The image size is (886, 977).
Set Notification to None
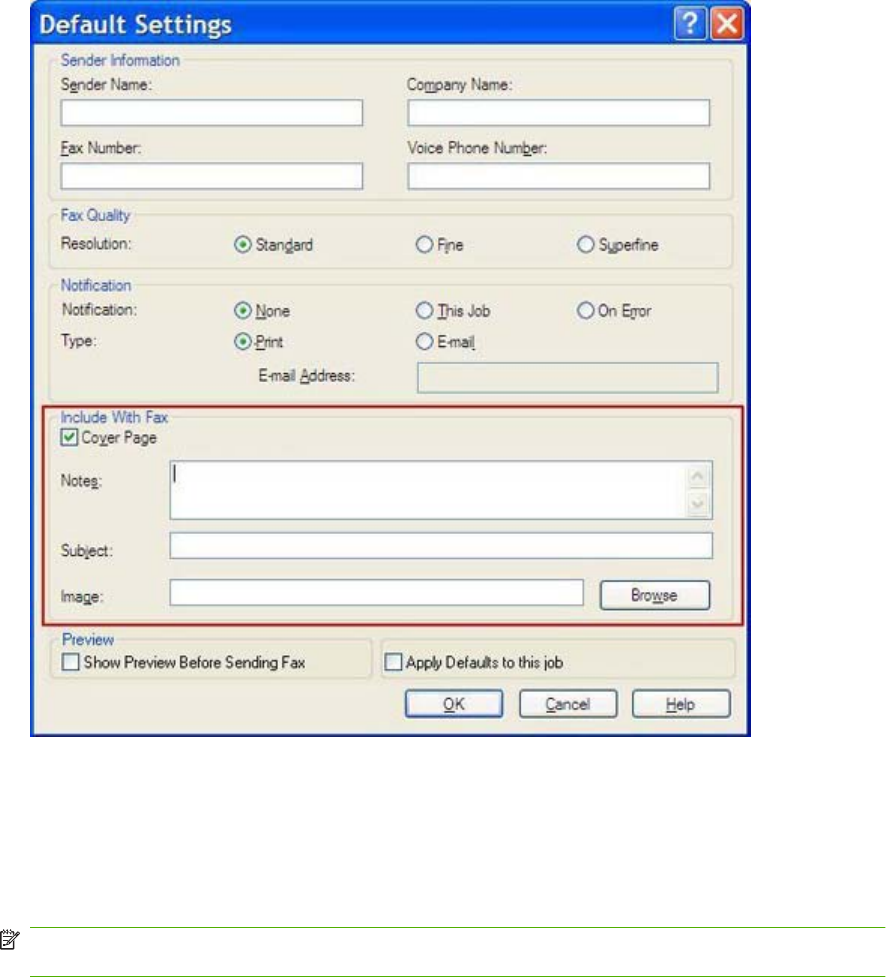242,310
